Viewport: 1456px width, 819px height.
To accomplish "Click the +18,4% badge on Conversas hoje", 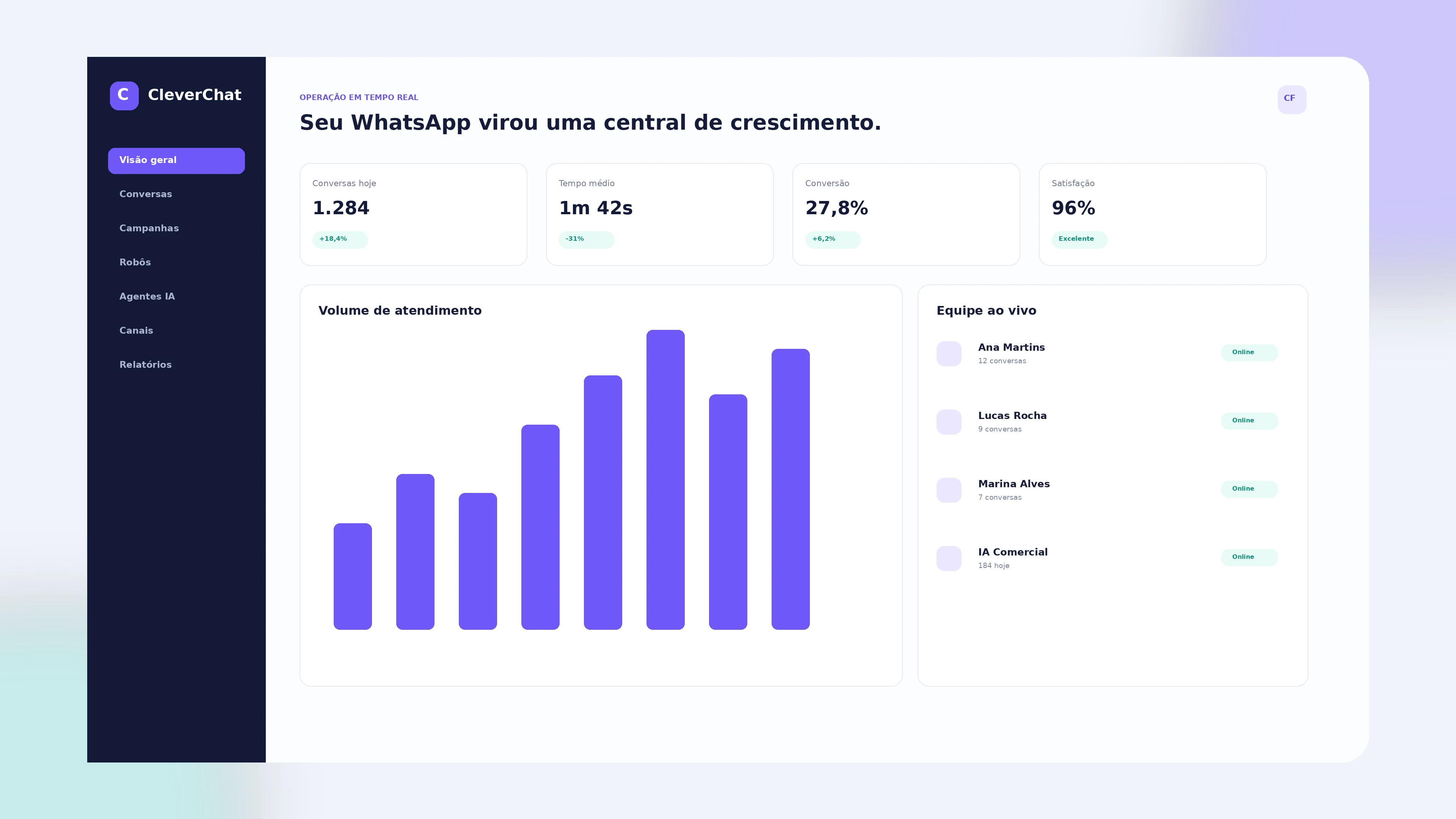I will [x=340, y=240].
